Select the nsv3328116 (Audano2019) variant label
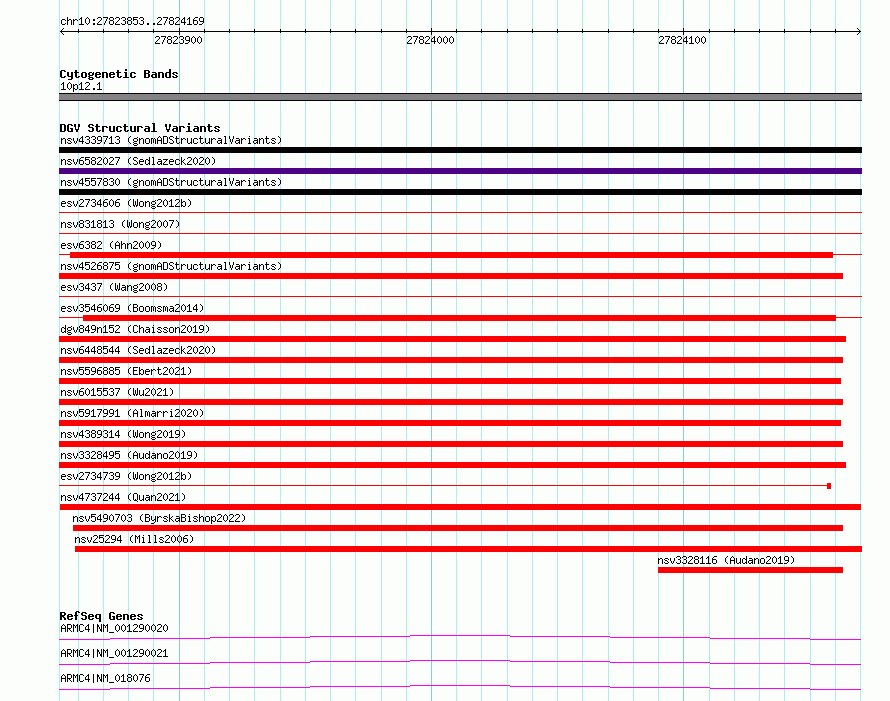 (x=726, y=560)
